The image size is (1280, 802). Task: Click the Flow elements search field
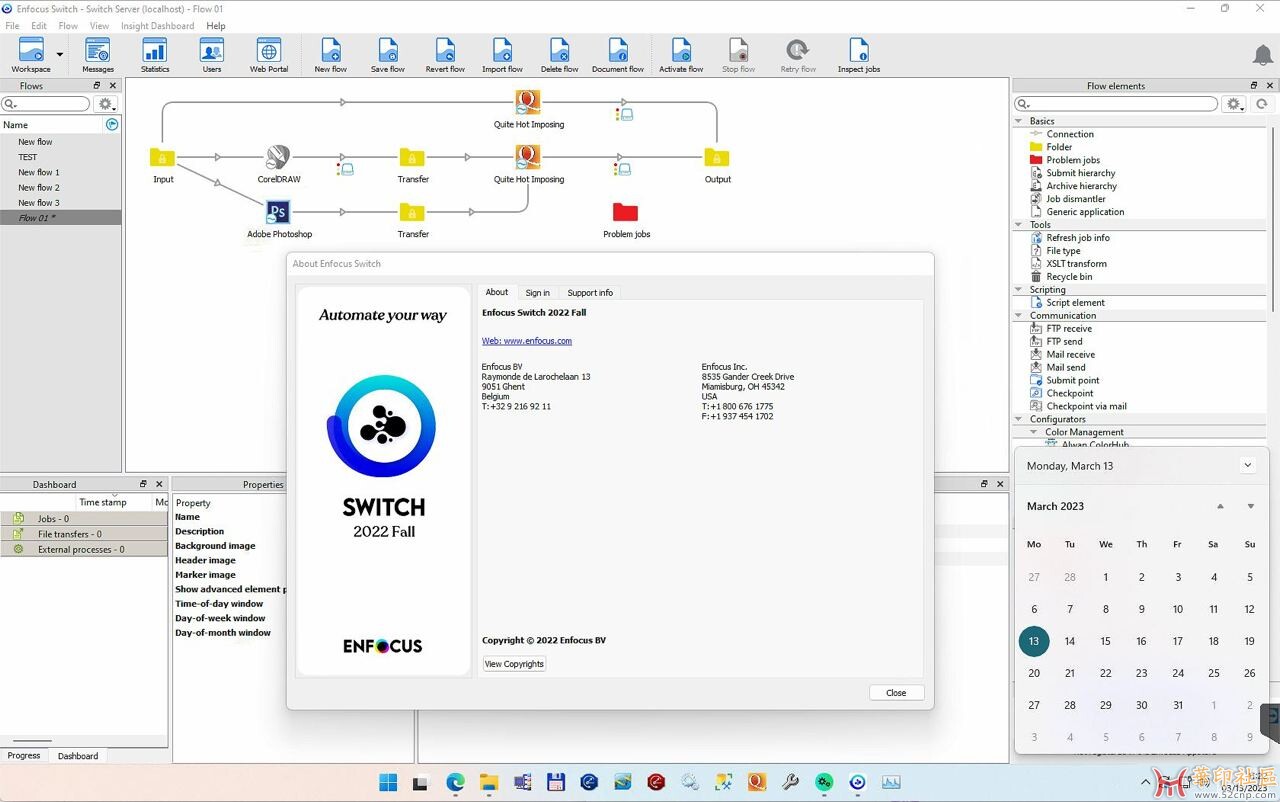pyautogui.click(x=1116, y=104)
